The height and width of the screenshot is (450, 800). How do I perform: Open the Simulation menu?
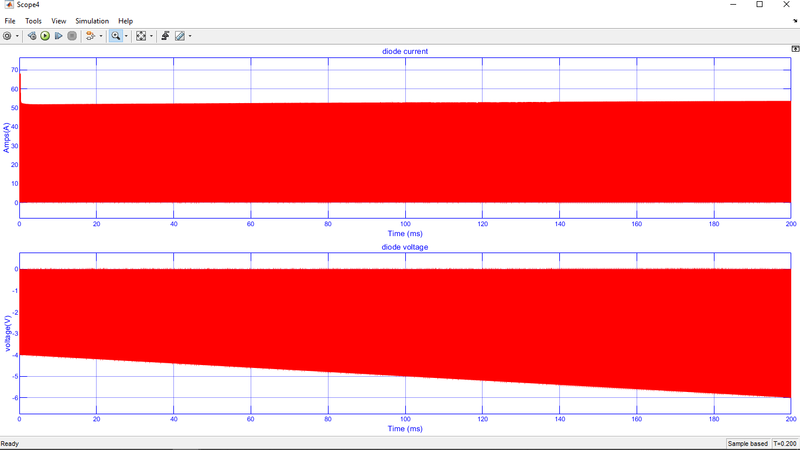(92, 21)
